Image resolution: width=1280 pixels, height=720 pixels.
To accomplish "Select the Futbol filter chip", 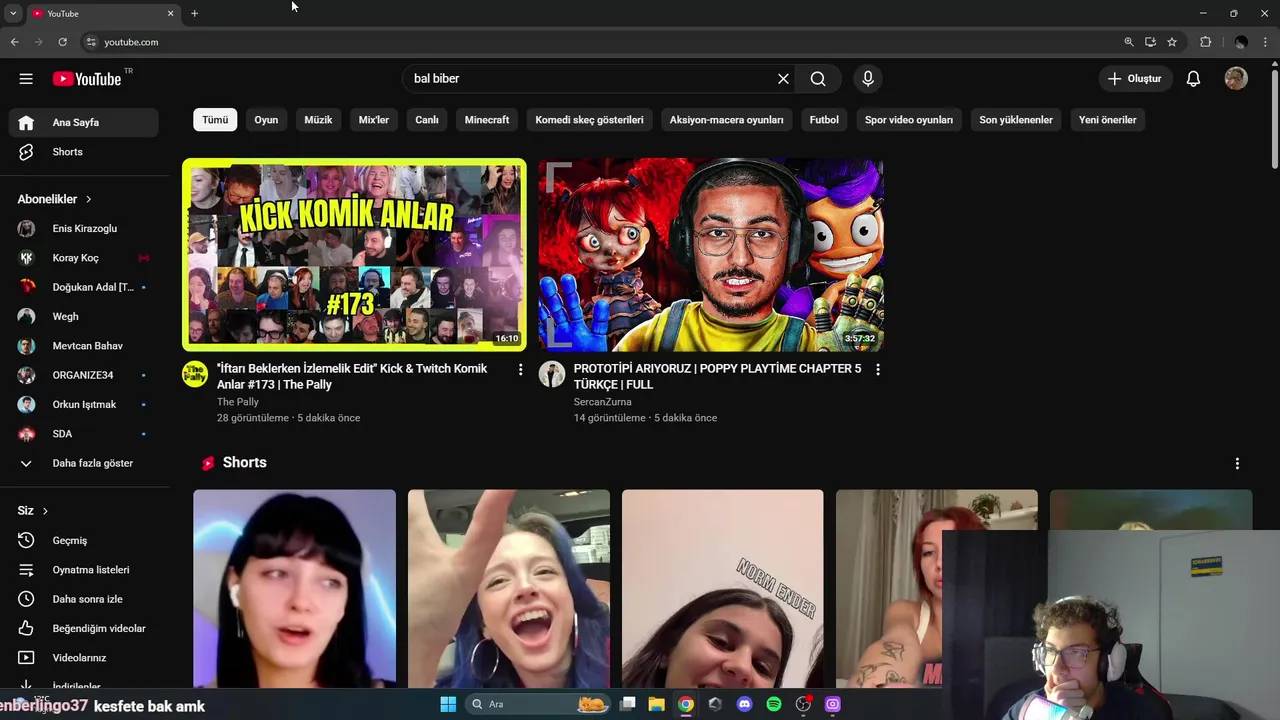I will coord(824,120).
